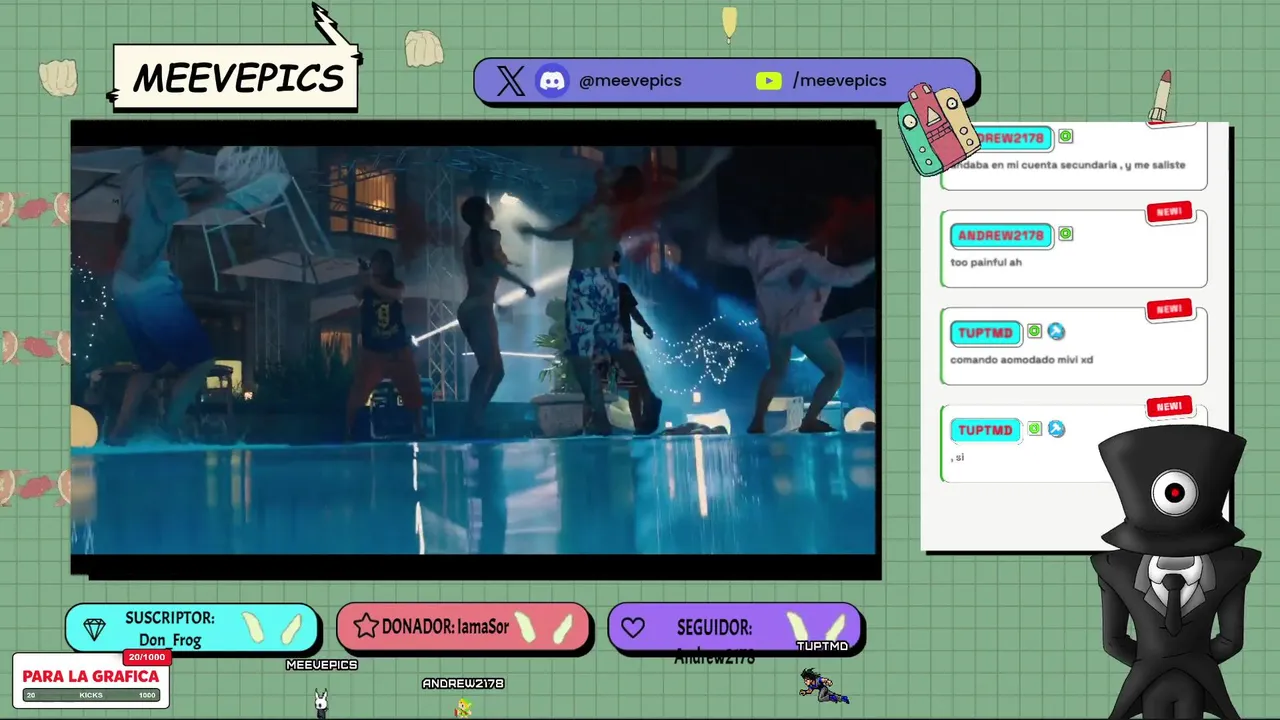
Task: Click the X (Twitter) logo icon
Action: coord(510,81)
